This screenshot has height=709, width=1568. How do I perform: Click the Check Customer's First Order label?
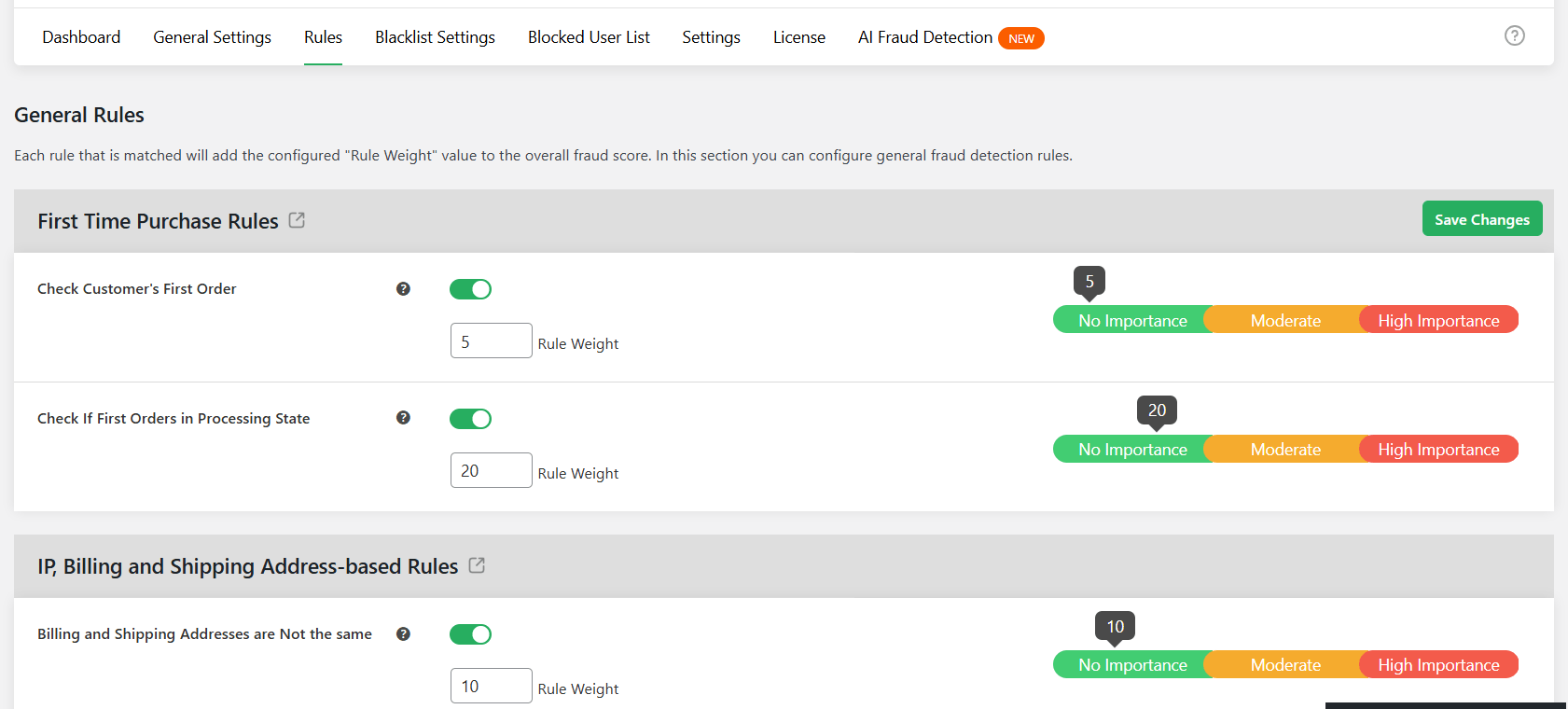[136, 289]
